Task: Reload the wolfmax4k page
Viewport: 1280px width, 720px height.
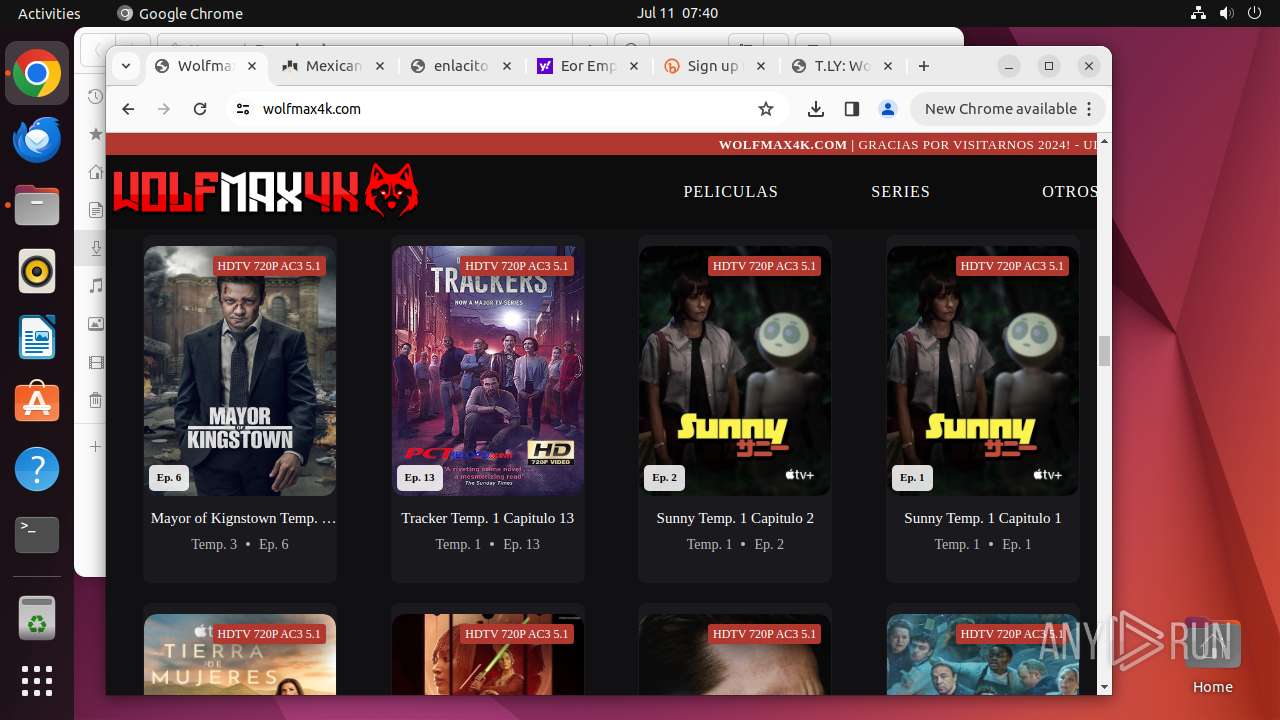Action: [200, 109]
